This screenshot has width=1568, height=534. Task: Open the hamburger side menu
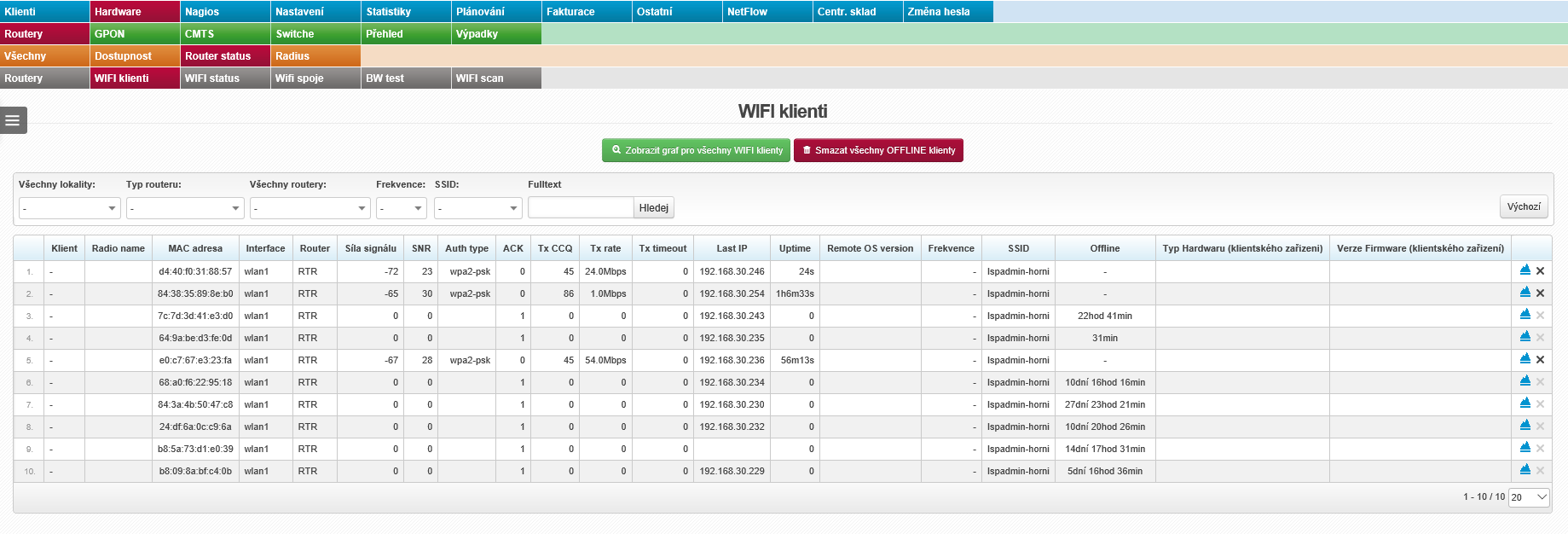click(x=14, y=120)
